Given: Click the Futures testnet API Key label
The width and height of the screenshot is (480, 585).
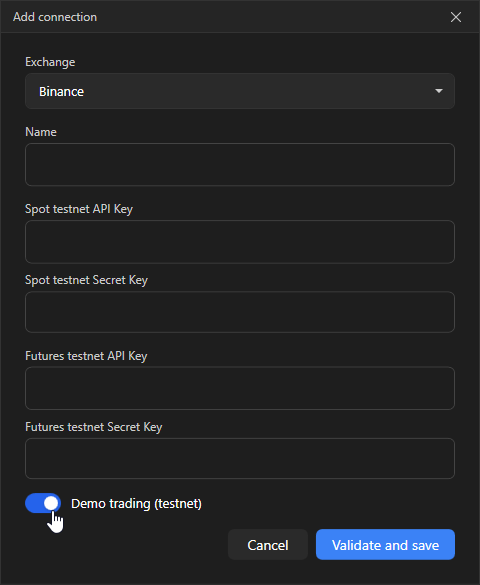Looking at the screenshot, I should 86,356.
